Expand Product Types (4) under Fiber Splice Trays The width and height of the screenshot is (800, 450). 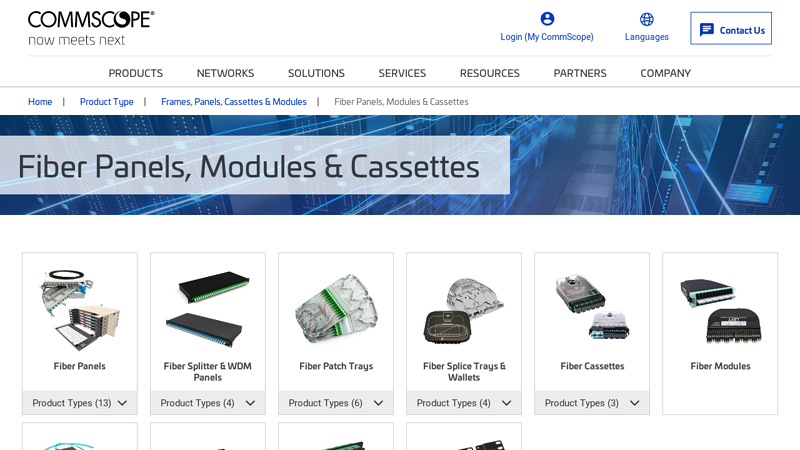(464, 403)
